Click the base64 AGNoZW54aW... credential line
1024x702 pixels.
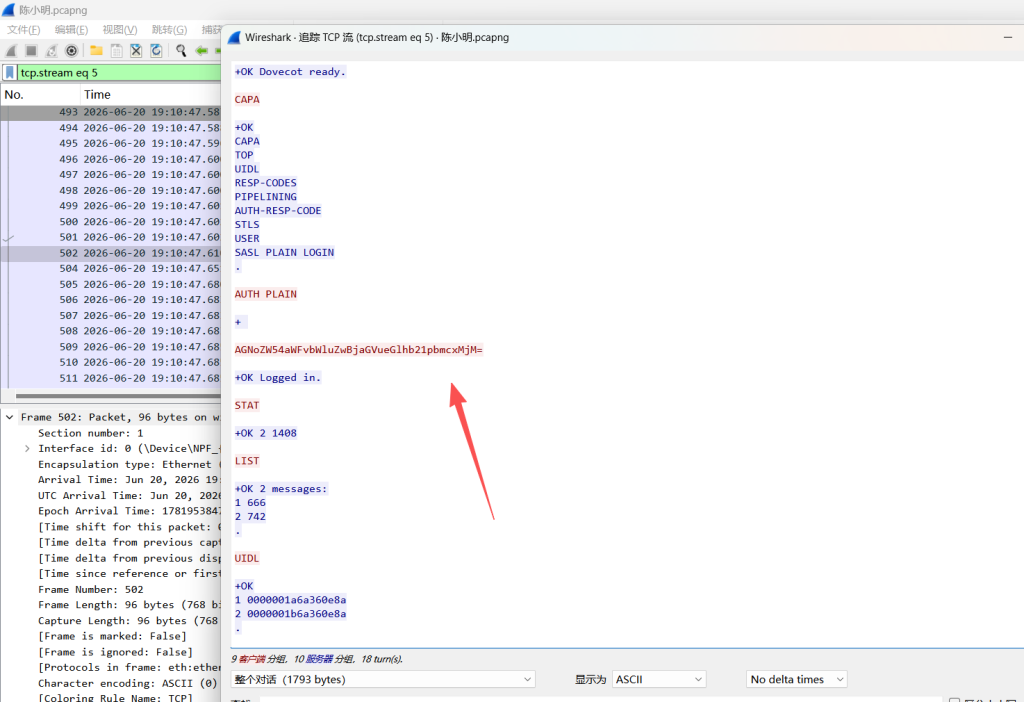point(359,349)
